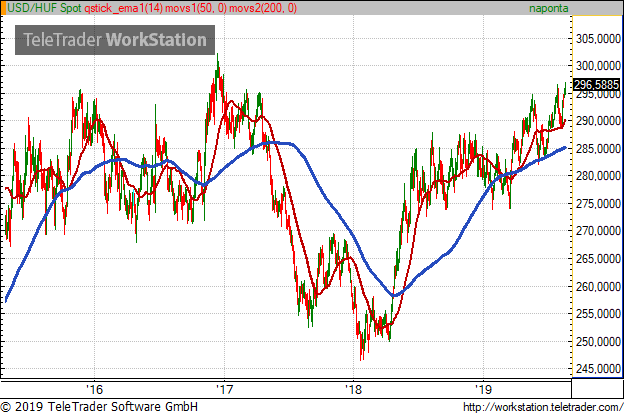Click the naponta interval label
Screen dimensions: 624x416
point(548,8)
